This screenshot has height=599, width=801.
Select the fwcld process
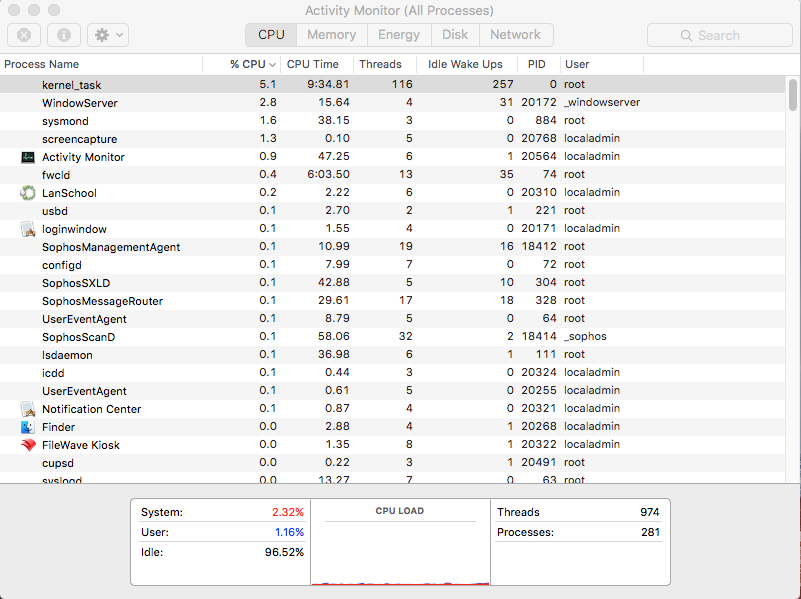(392, 175)
